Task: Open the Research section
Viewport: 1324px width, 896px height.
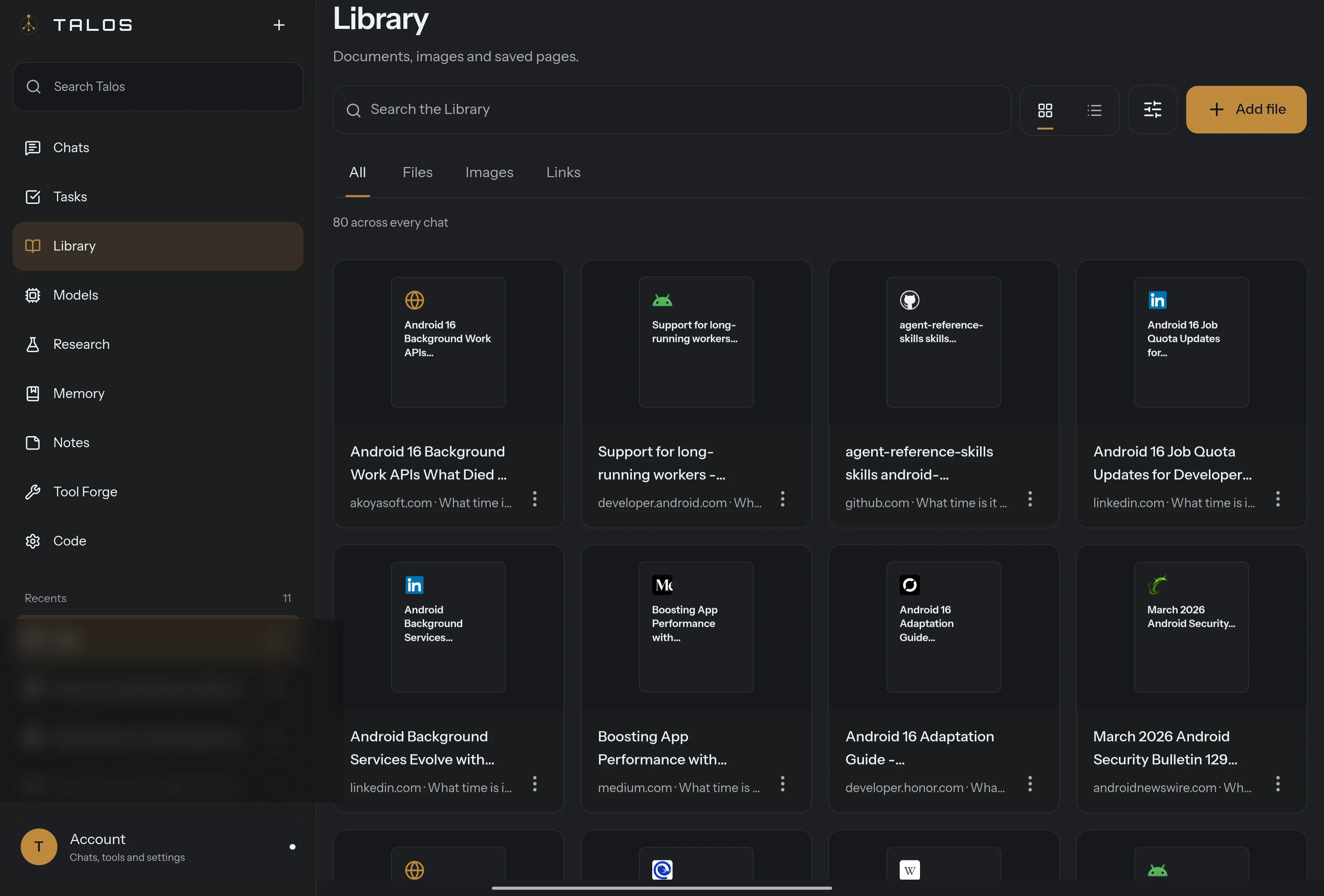Action: coord(158,344)
